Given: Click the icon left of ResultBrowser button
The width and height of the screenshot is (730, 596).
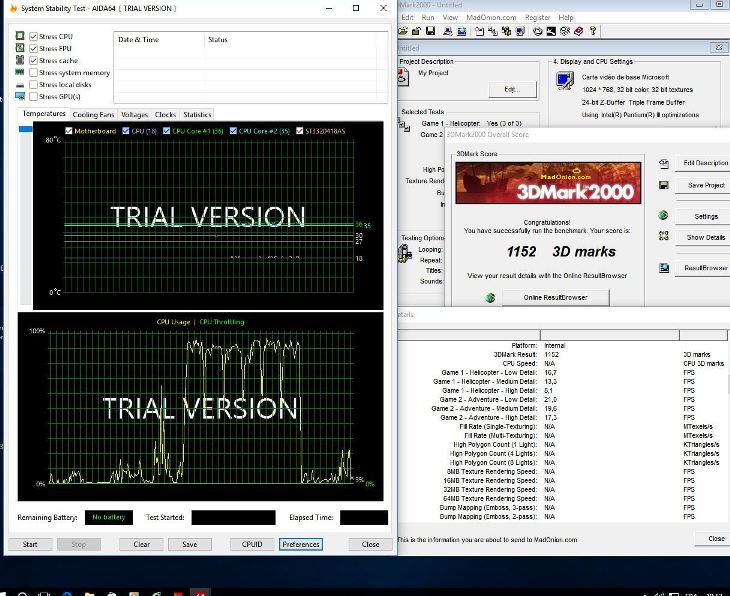Looking at the screenshot, I should click(664, 268).
